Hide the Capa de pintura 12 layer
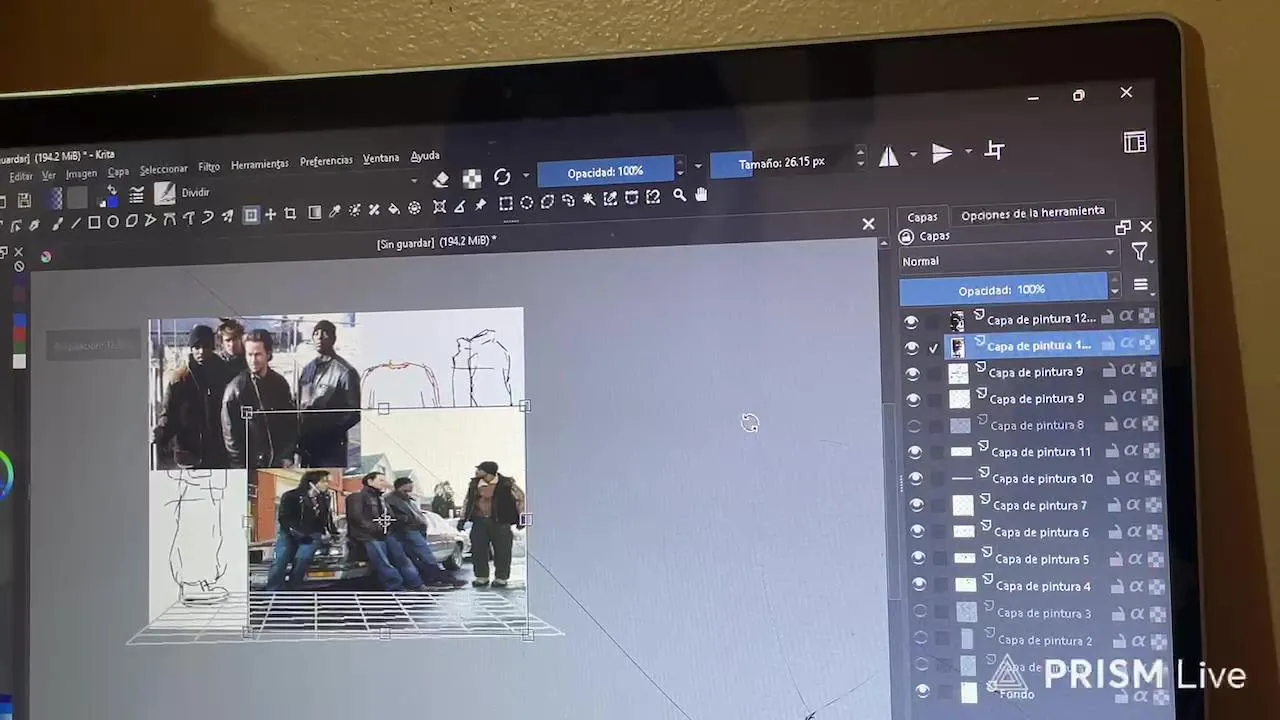 tap(911, 321)
